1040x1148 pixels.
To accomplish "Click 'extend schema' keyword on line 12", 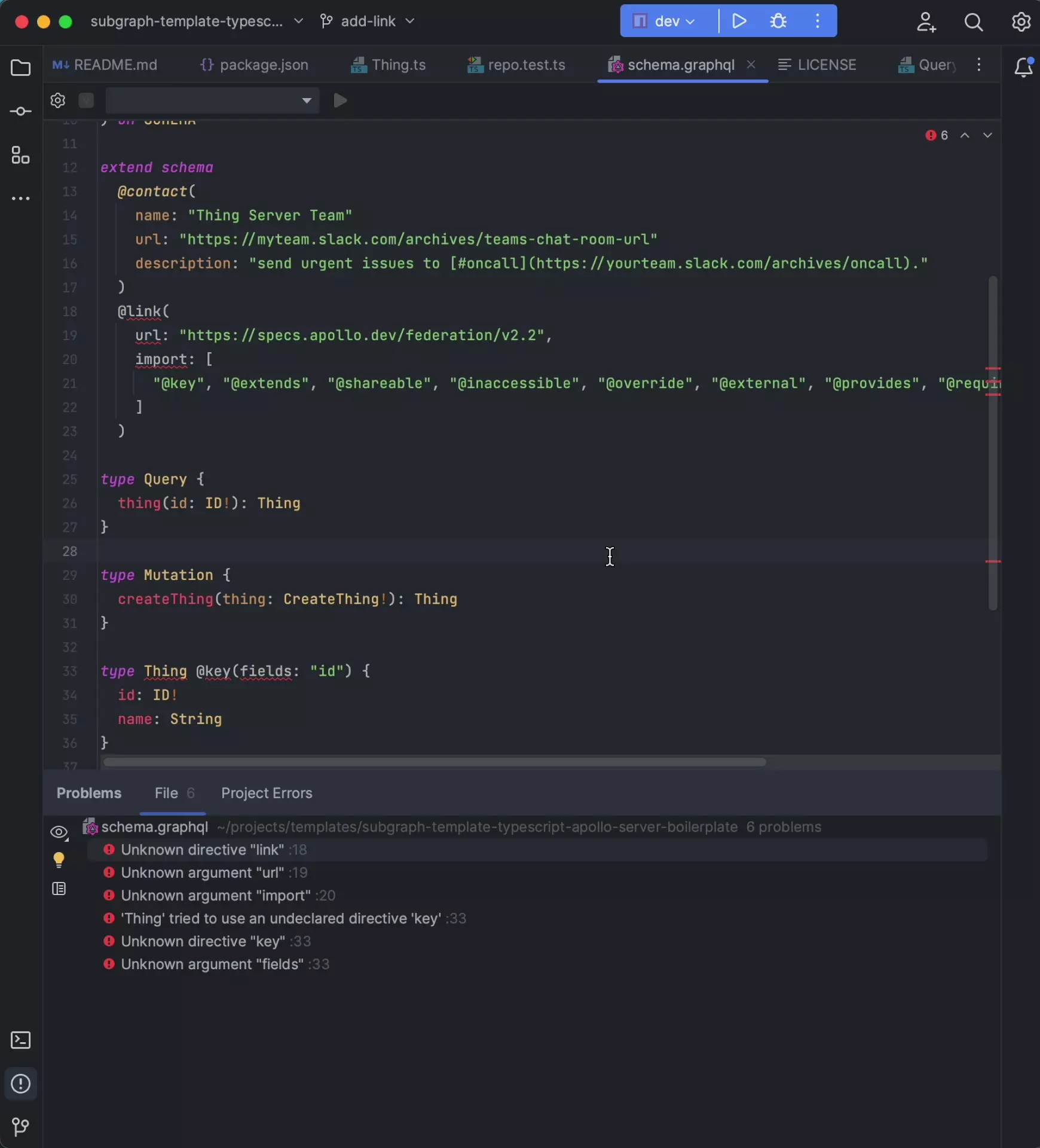I will coord(157,167).
